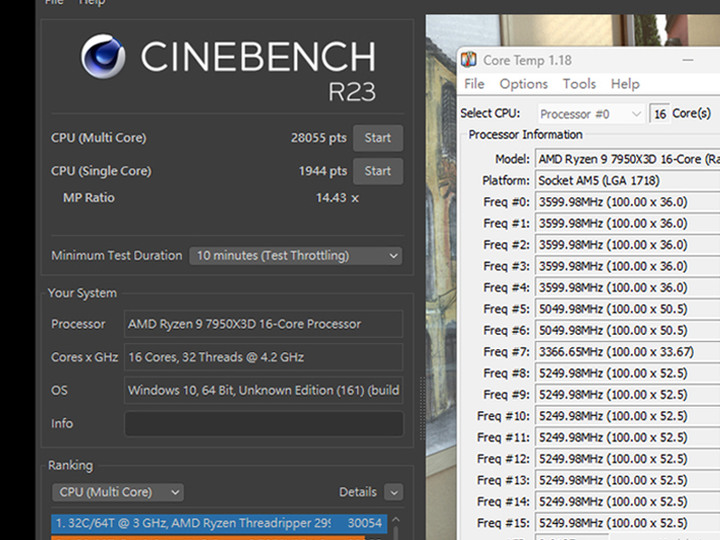This screenshot has width=720, height=540.
Task: Click the MP Ratio value 14.43 x
Action: [x=337, y=198]
